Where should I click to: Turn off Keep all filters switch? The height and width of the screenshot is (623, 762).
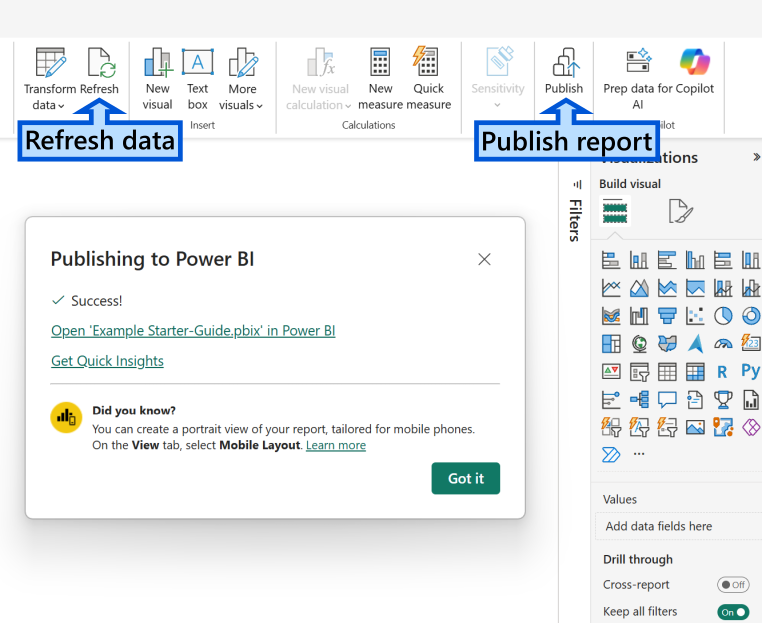[733, 612]
